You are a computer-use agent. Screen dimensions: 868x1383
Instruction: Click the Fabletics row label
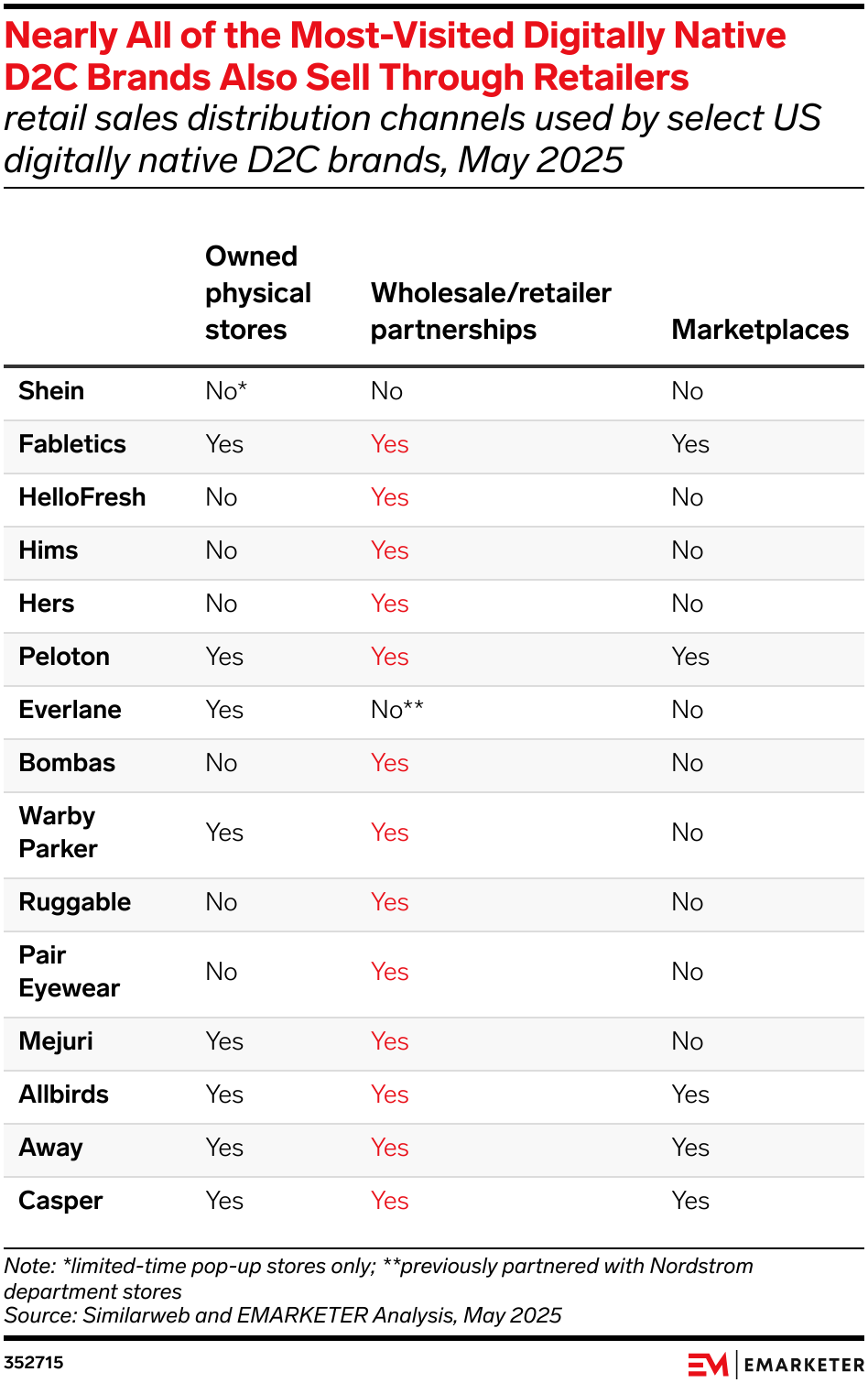point(72,444)
